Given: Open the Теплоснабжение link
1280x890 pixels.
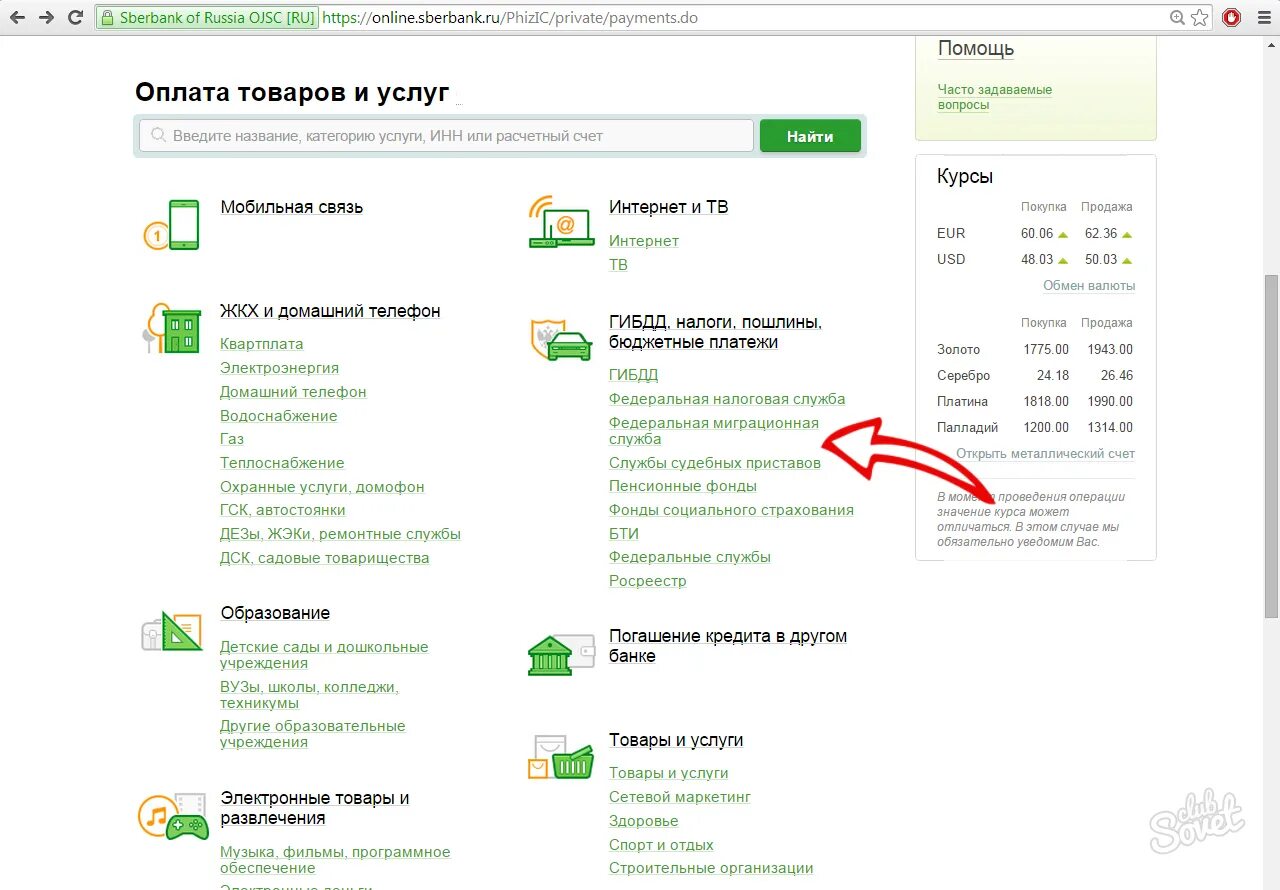Looking at the screenshot, I should pyautogui.click(x=282, y=463).
